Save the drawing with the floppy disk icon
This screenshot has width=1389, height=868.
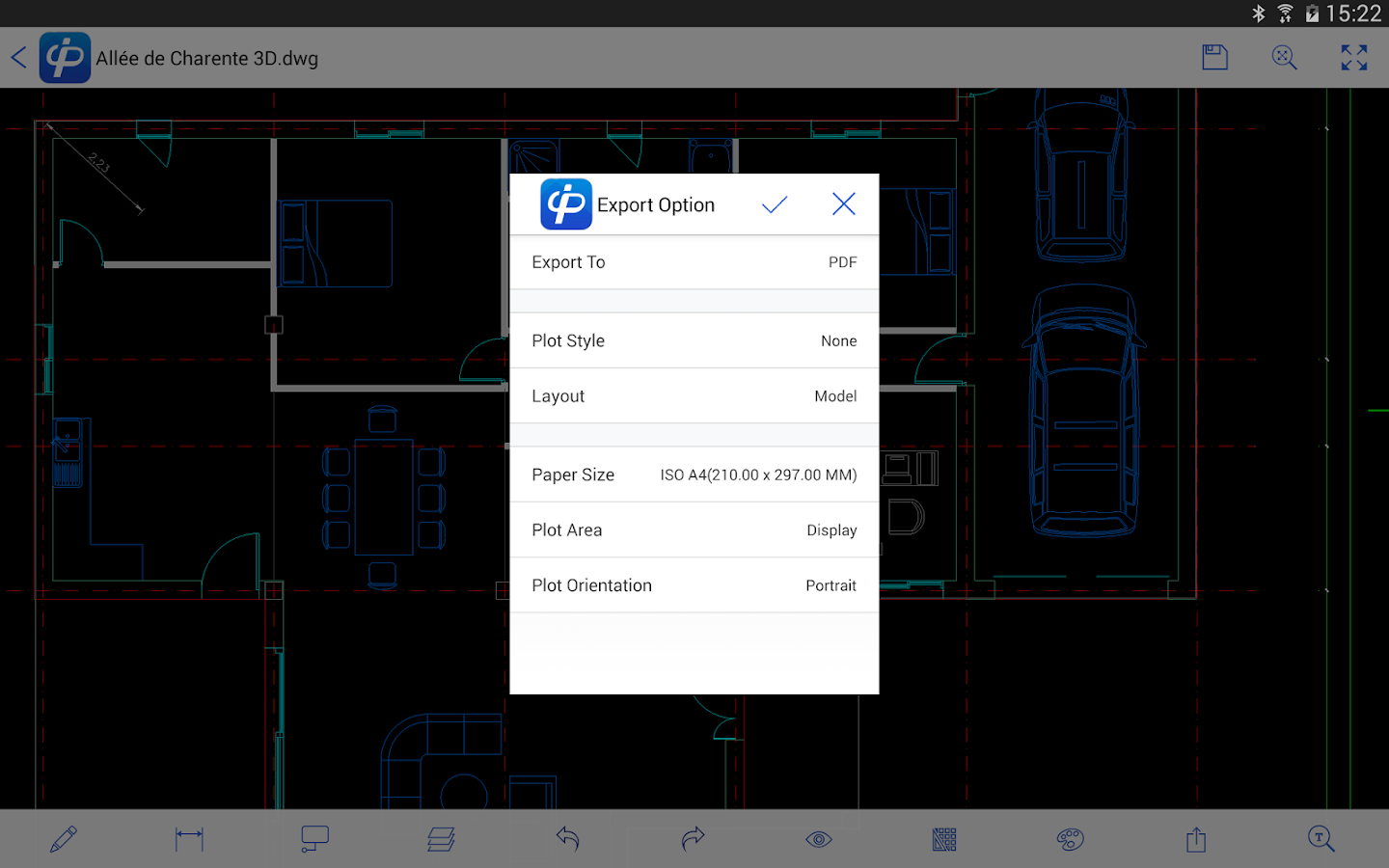pyautogui.click(x=1214, y=58)
